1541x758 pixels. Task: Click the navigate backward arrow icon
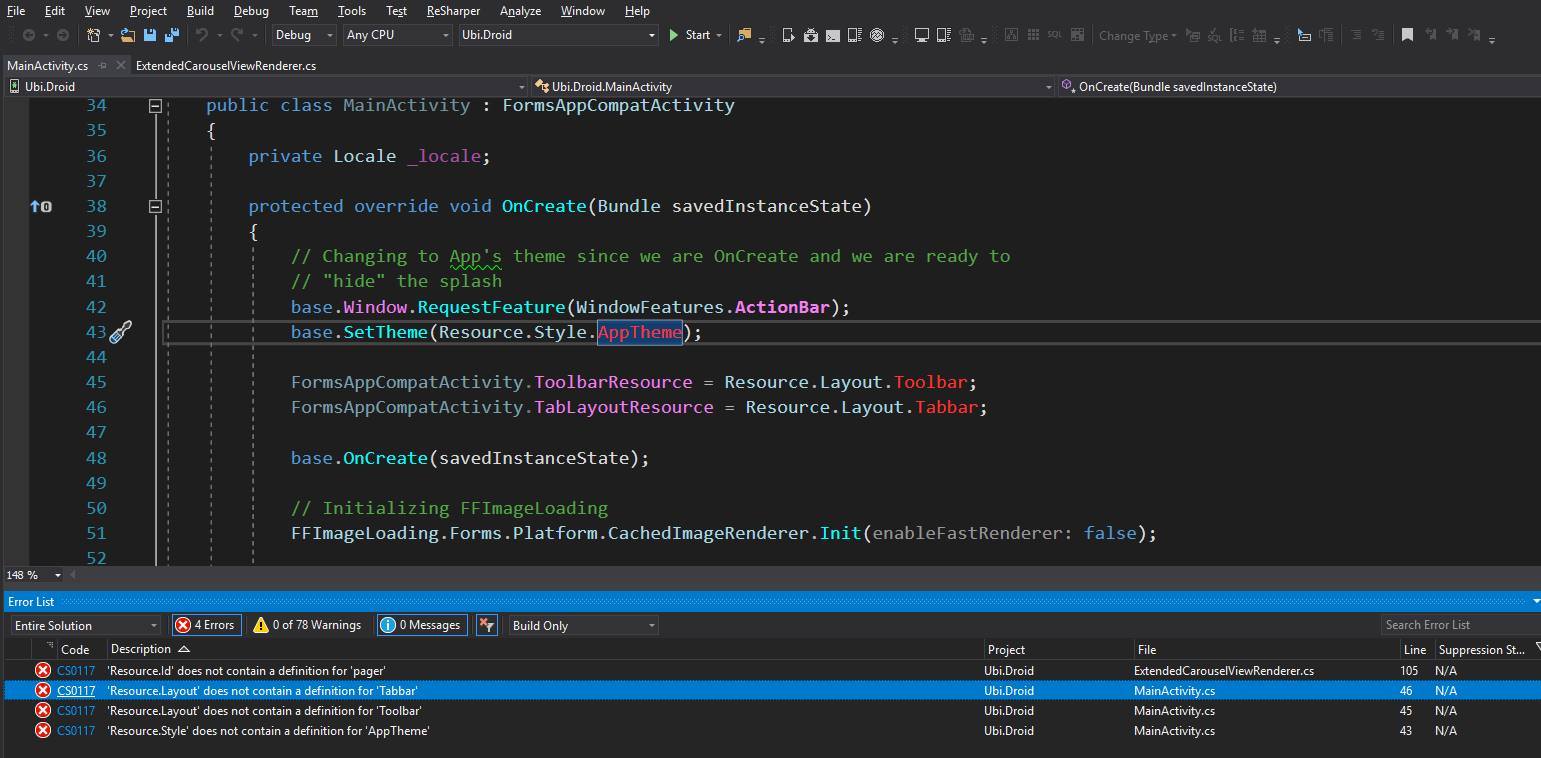pyautogui.click(x=30, y=35)
